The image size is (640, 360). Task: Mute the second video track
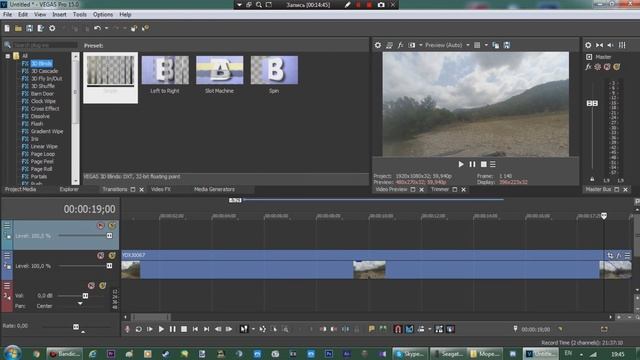click(100, 256)
